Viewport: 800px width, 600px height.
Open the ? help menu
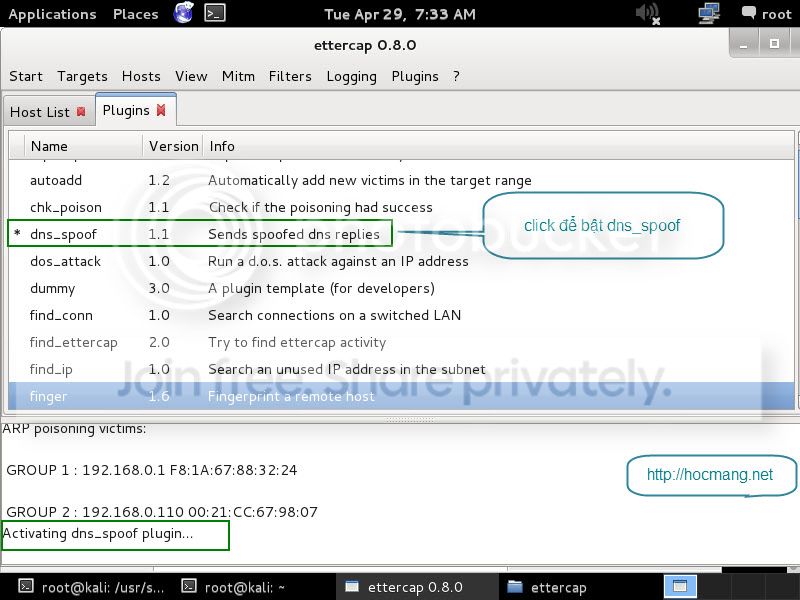[456, 77]
